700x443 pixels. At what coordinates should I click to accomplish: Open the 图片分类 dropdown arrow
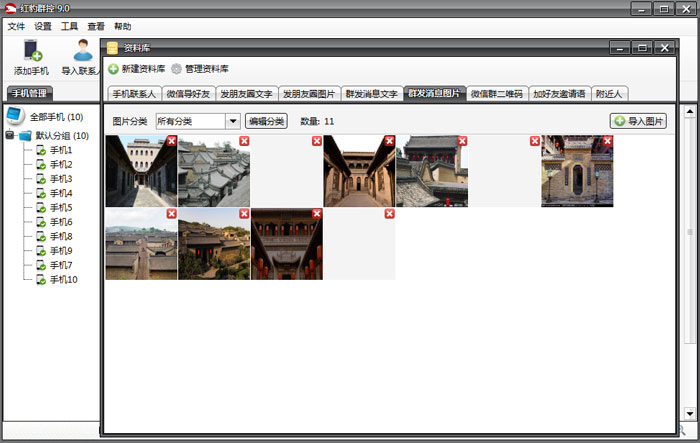pyautogui.click(x=233, y=121)
